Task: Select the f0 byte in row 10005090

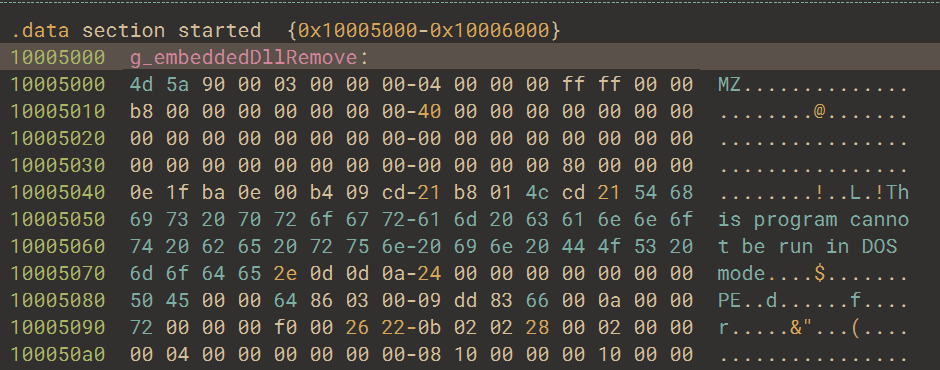Action: click(x=285, y=327)
